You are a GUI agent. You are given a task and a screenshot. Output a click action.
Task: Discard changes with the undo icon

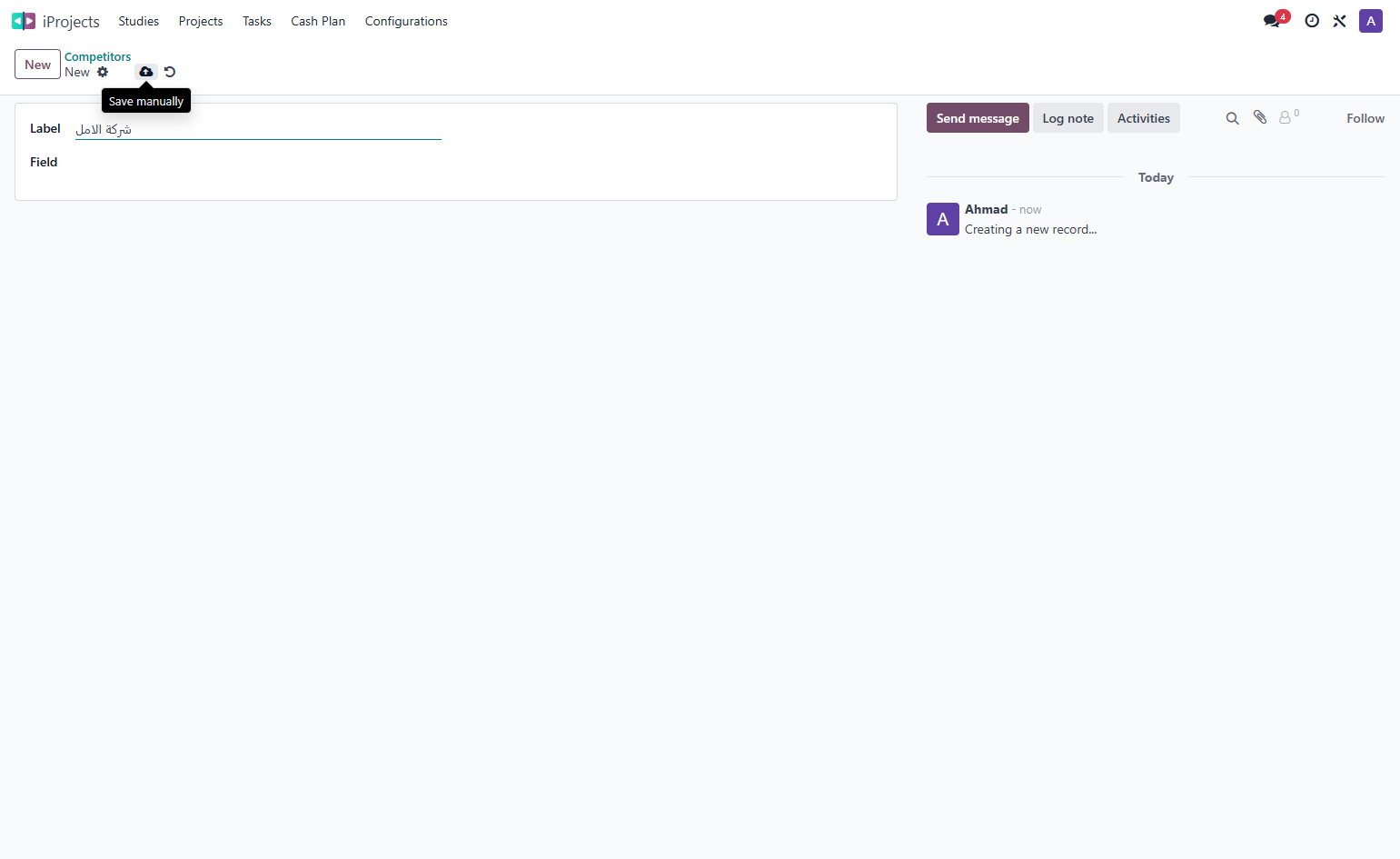[170, 72]
